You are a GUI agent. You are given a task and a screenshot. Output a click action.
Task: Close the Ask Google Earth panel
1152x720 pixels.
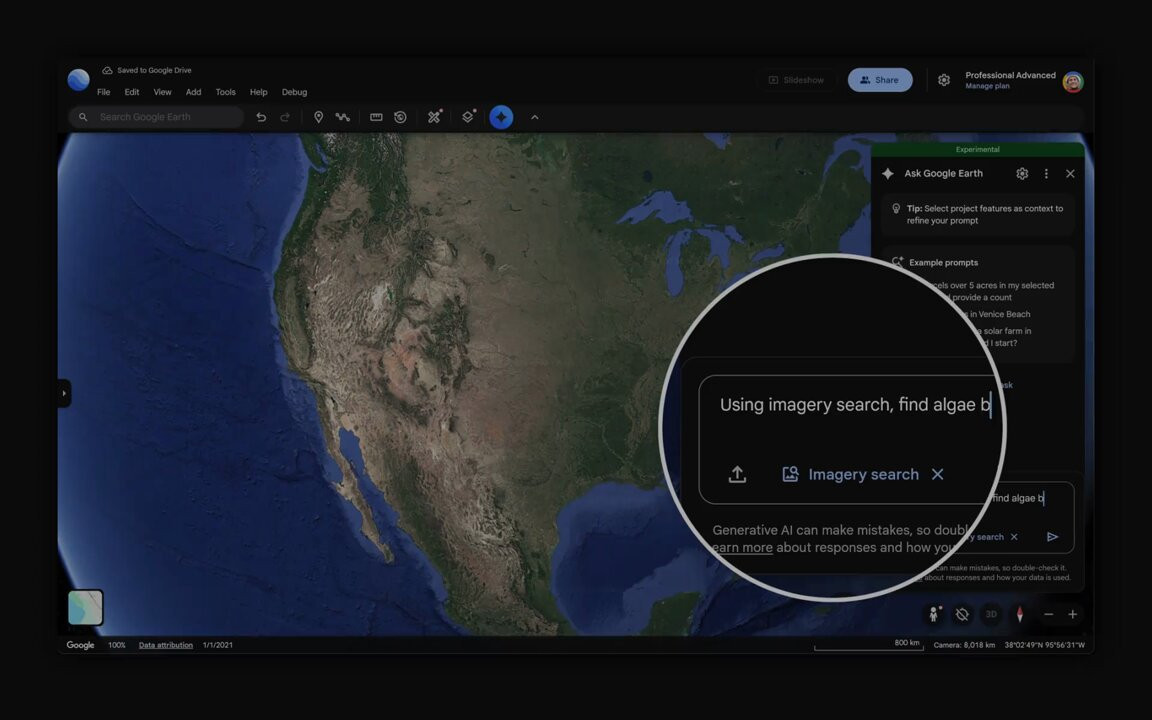click(x=1070, y=173)
